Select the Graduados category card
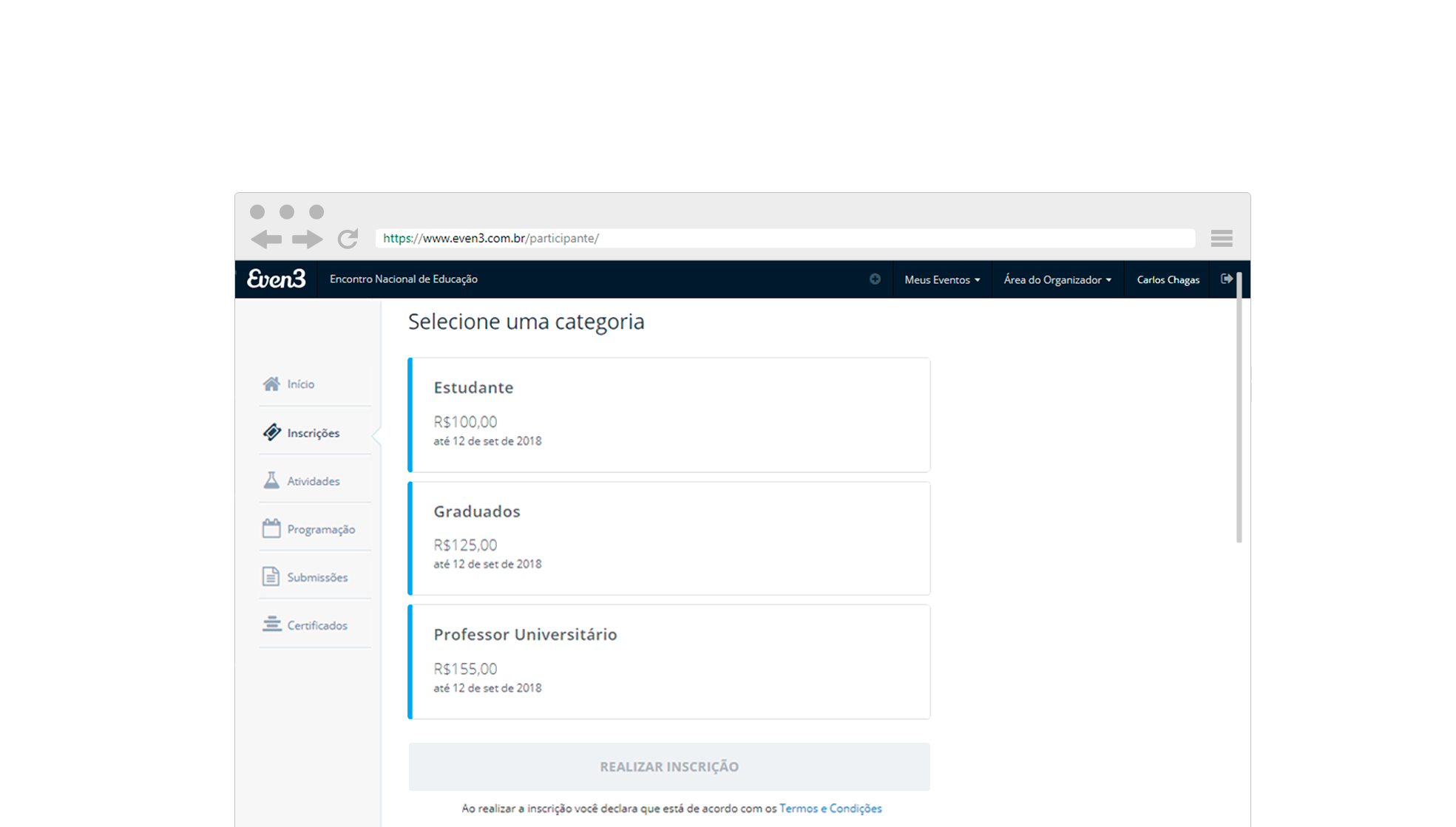The width and height of the screenshot is (1456, 827). (669, 538)
